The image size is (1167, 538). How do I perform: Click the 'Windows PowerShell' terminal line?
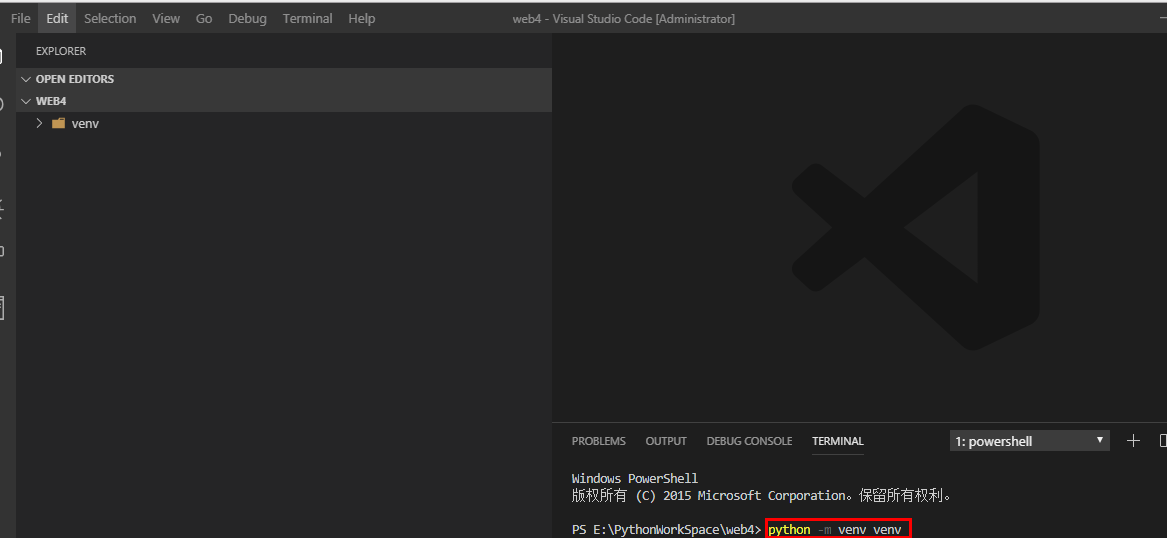[x=635, y=478]
